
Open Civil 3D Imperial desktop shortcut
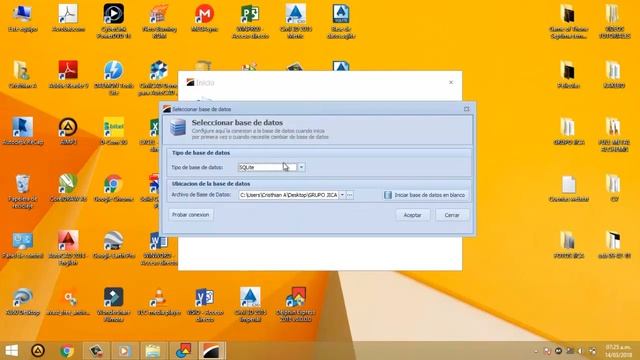250,304
